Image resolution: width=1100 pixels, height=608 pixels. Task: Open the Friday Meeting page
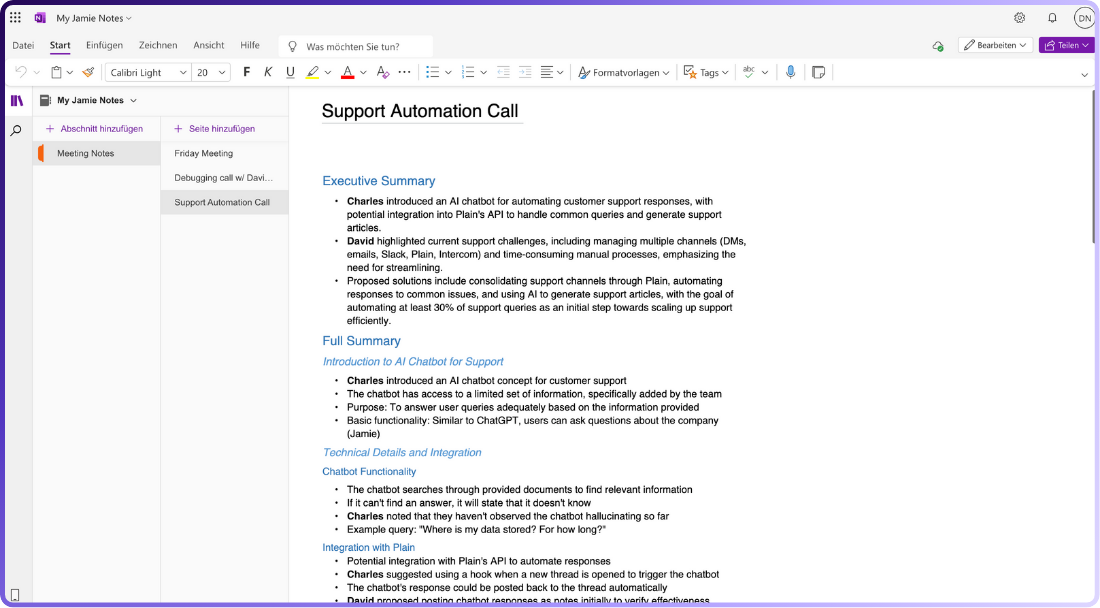(224, 153)
